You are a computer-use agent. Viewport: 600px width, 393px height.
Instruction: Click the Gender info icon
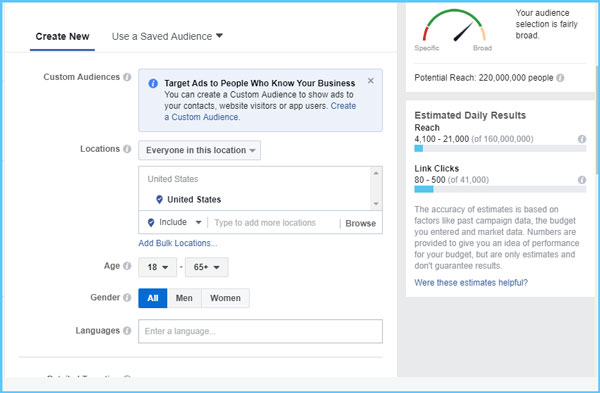pyautogui.click(x=127, y=297)
